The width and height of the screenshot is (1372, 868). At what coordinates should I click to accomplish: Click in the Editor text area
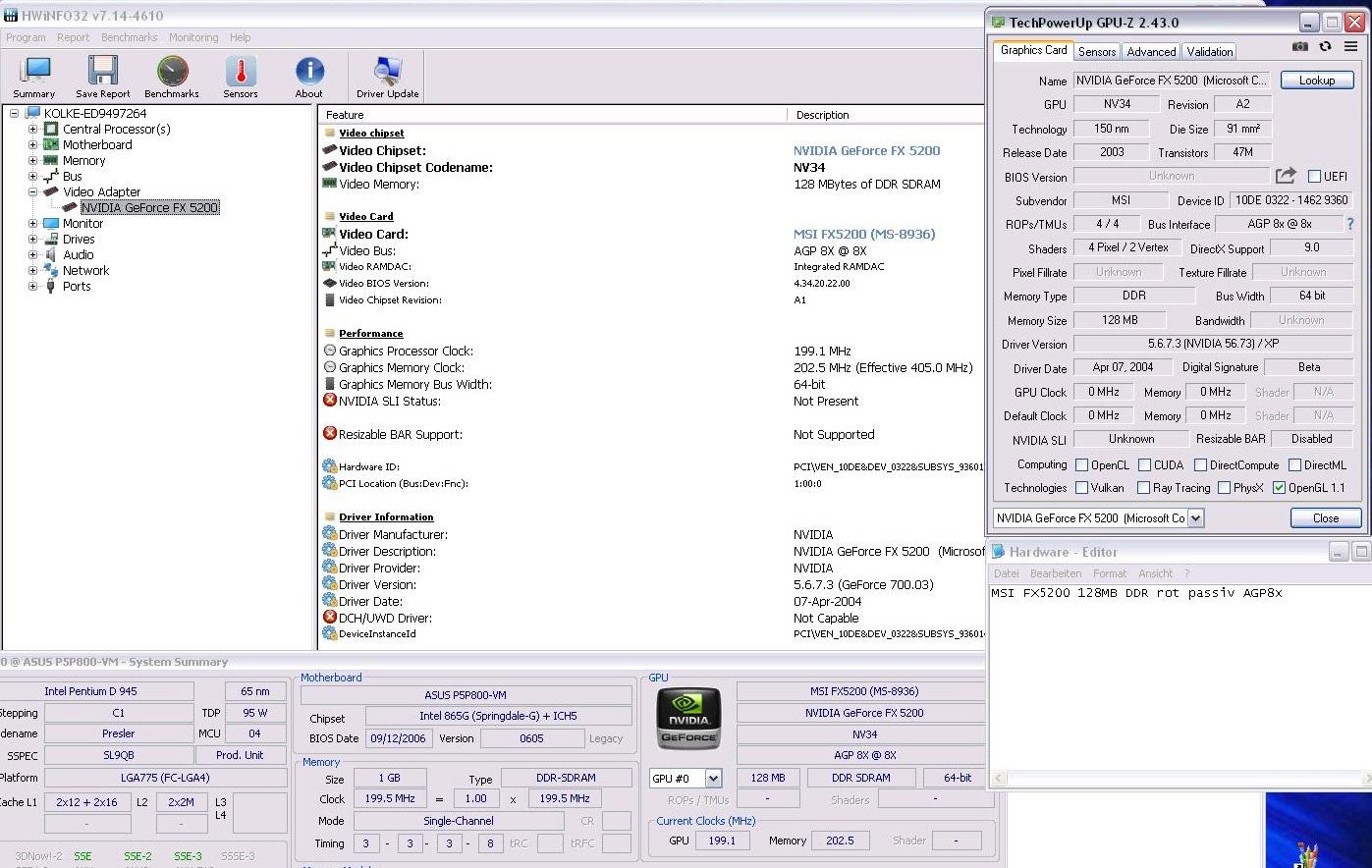pos(1180,678)
